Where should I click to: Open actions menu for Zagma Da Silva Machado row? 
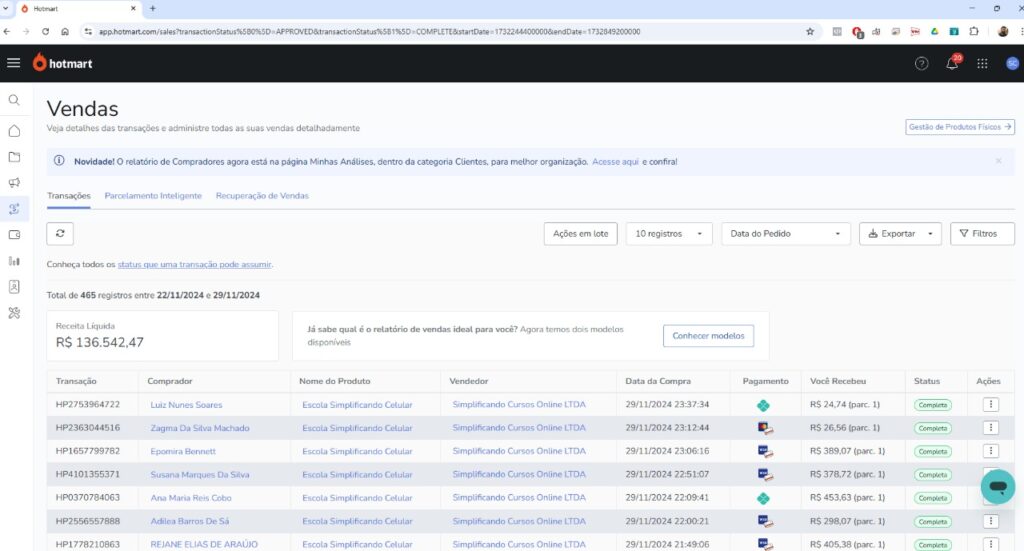point(991,428)
